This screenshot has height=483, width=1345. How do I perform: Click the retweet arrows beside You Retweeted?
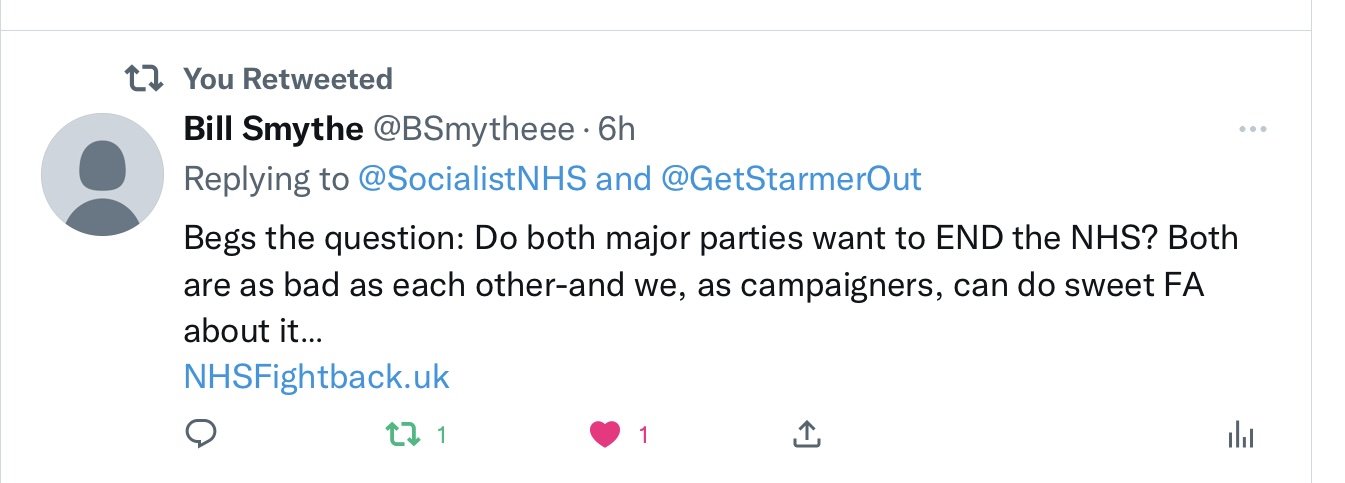point(144,79)
